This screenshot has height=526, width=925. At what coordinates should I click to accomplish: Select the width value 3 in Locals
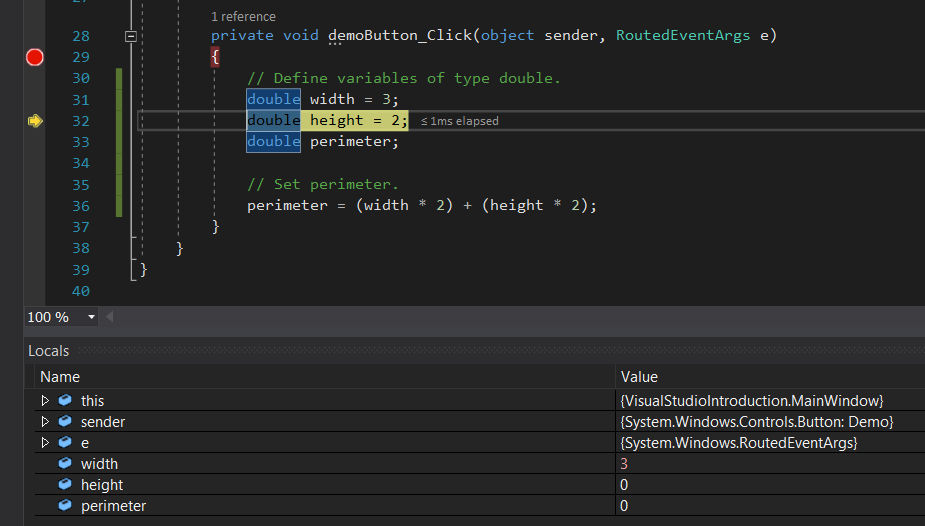(625, 464)
